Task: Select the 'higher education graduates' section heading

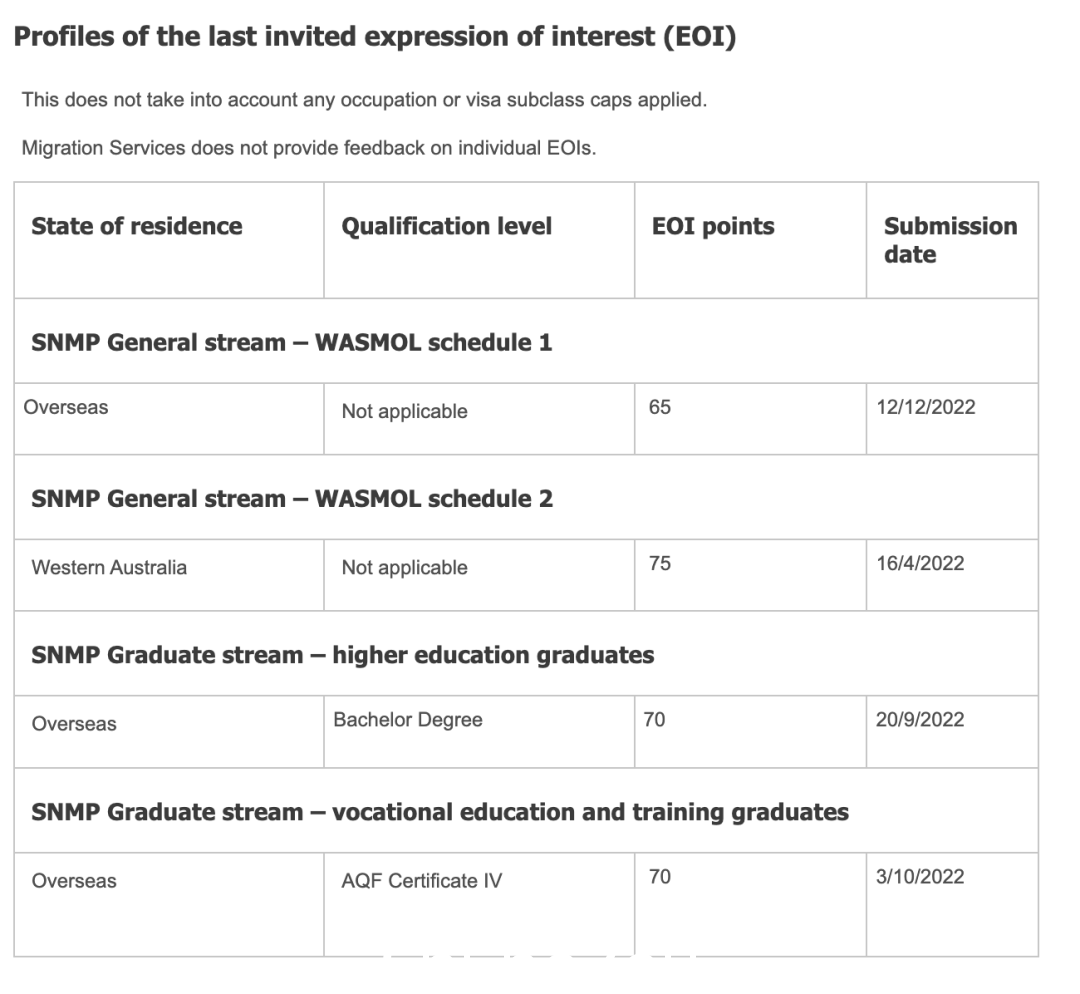Action: 342,655
